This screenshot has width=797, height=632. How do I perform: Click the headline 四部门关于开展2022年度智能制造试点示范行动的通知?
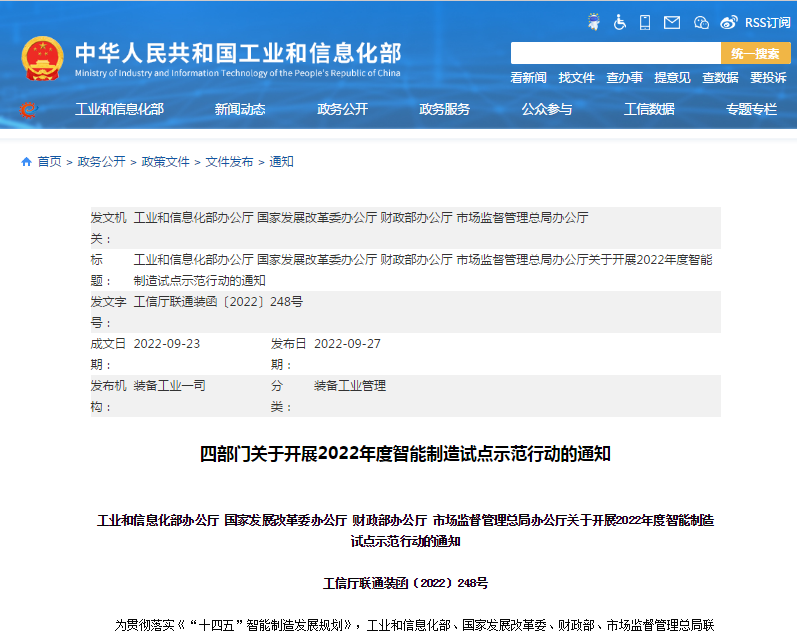point(405,454)
